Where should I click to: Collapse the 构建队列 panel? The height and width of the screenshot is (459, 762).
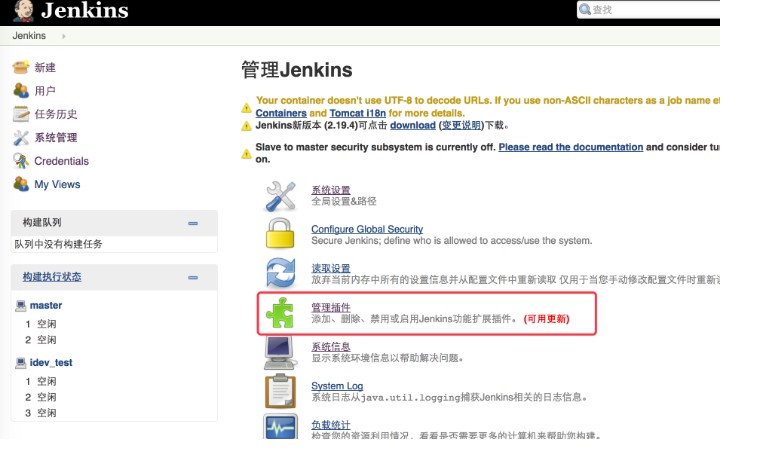[x=193, y=223]
